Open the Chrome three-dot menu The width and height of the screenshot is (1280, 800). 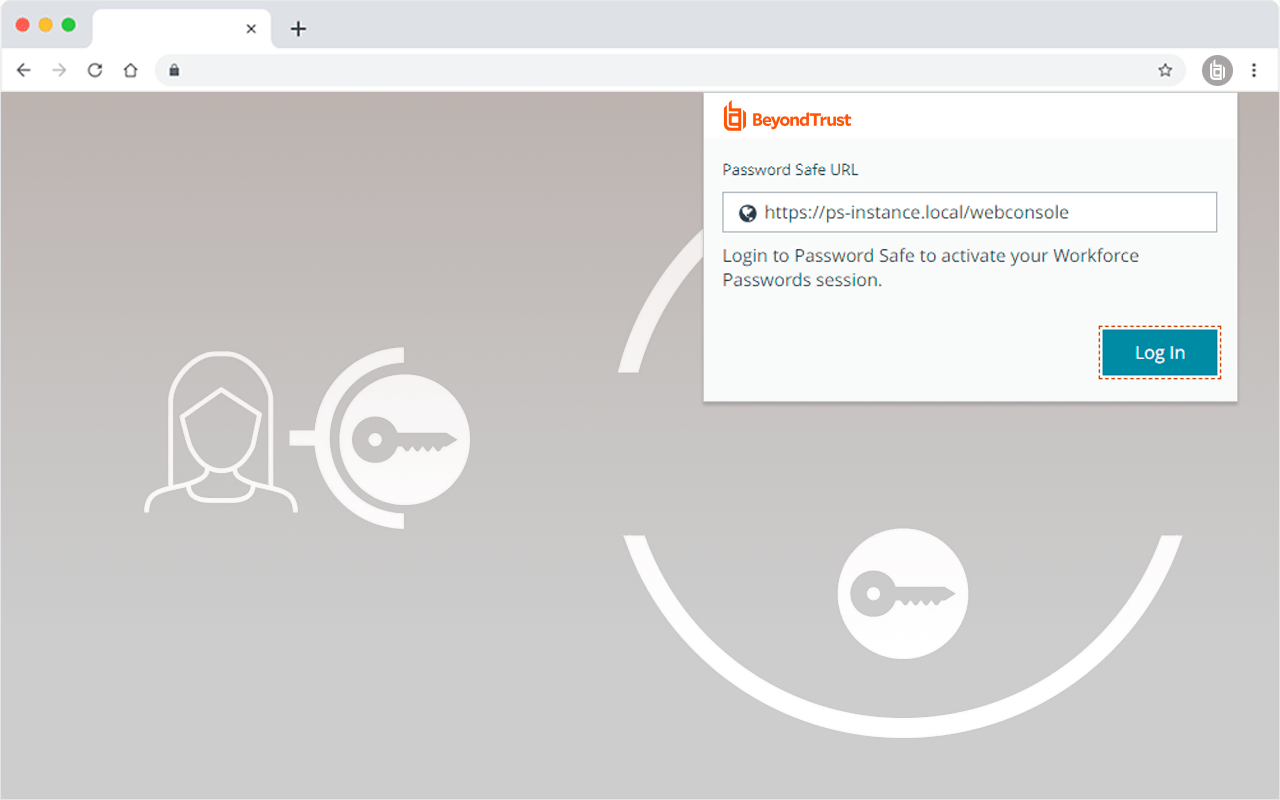click(x=1254, y=70)
